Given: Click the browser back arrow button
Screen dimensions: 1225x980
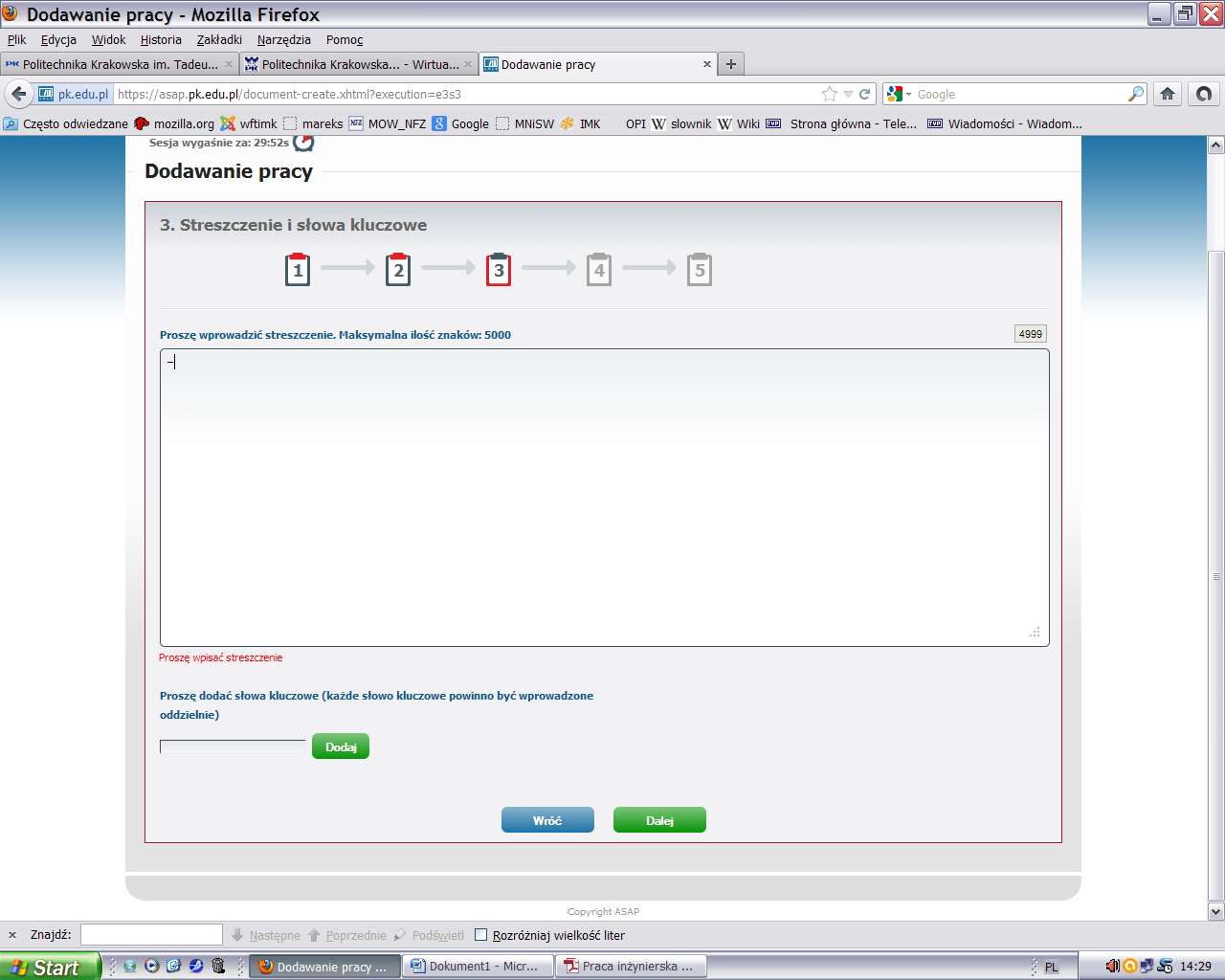Looking at the screenshot, I should [18, 94].
